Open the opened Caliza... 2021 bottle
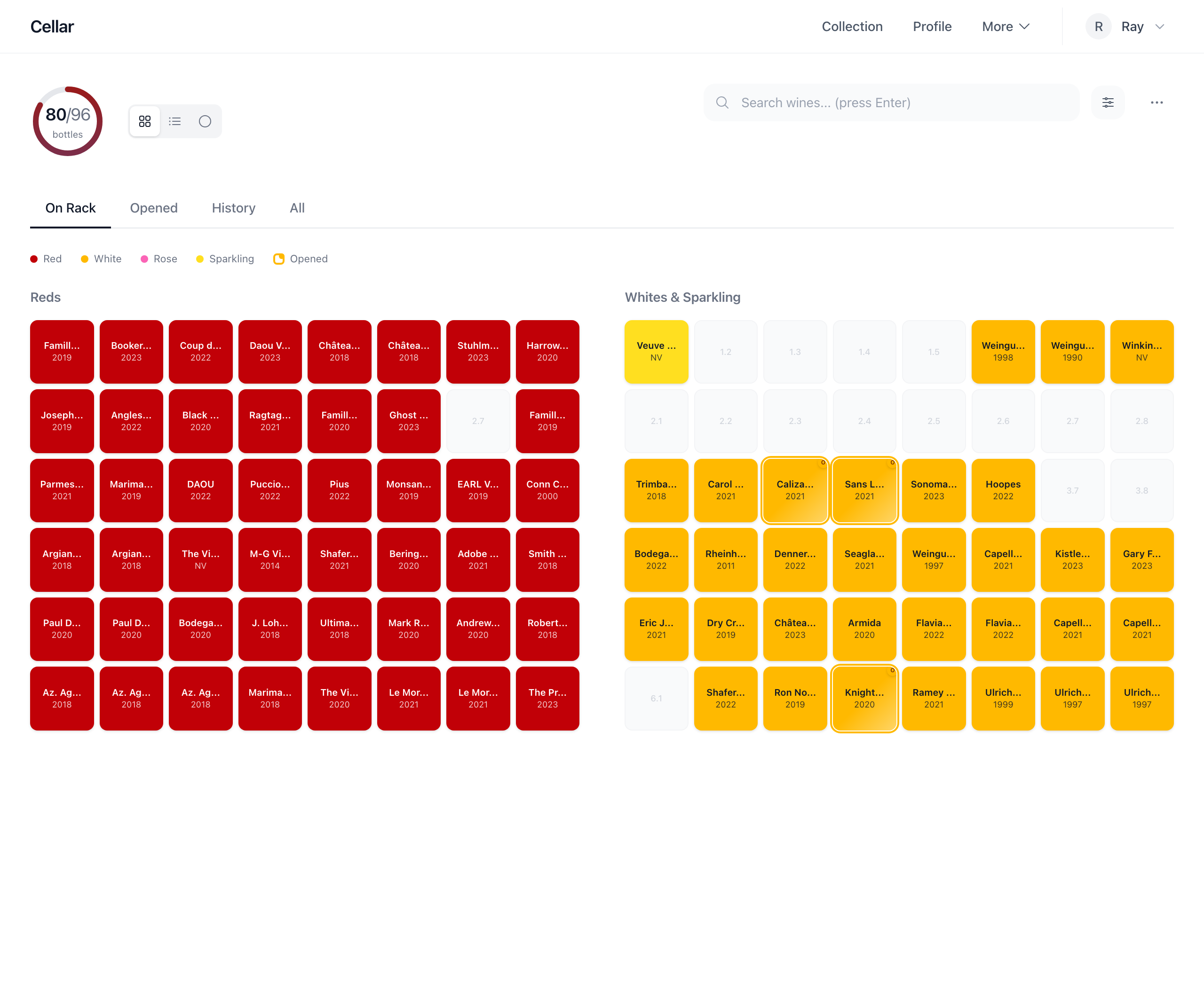This screenshot has height=1006, width=1204. coord(795,491)
